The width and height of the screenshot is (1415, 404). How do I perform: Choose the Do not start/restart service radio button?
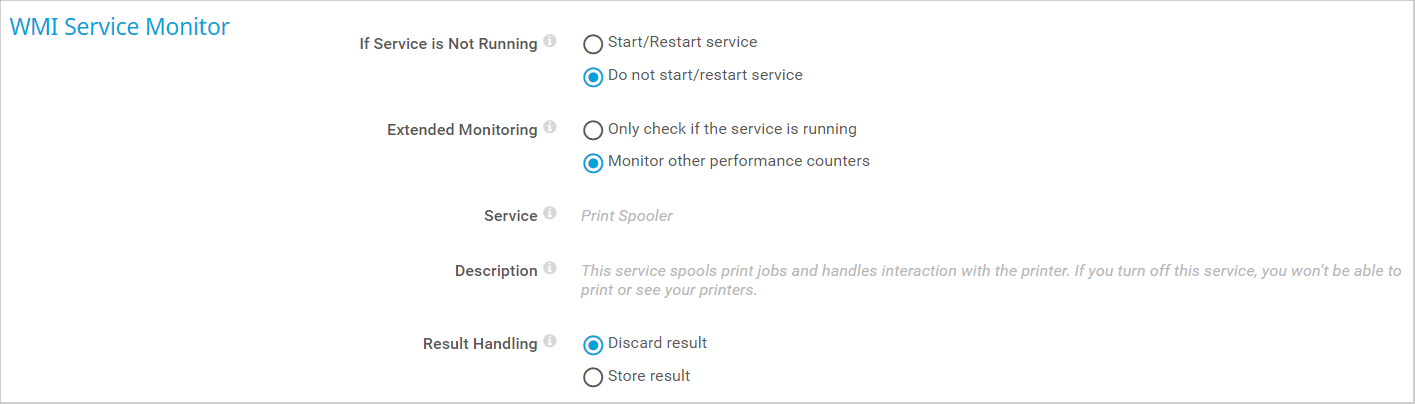click(593, 76)
